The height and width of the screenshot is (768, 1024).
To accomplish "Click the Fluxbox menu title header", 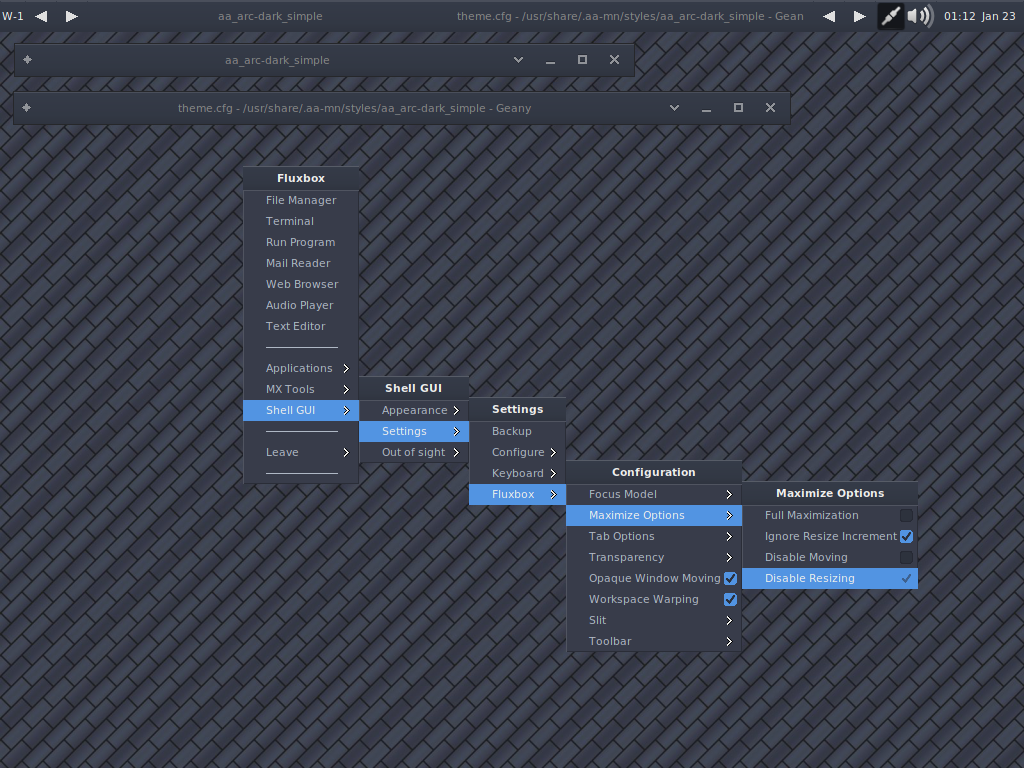I will point(301,178).
